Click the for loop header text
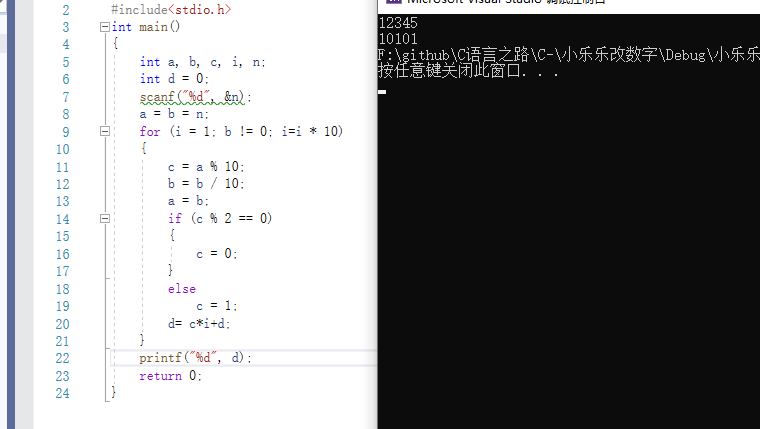Screen dimensions: 760x429 pyautogui.click(x=241, y=131)
